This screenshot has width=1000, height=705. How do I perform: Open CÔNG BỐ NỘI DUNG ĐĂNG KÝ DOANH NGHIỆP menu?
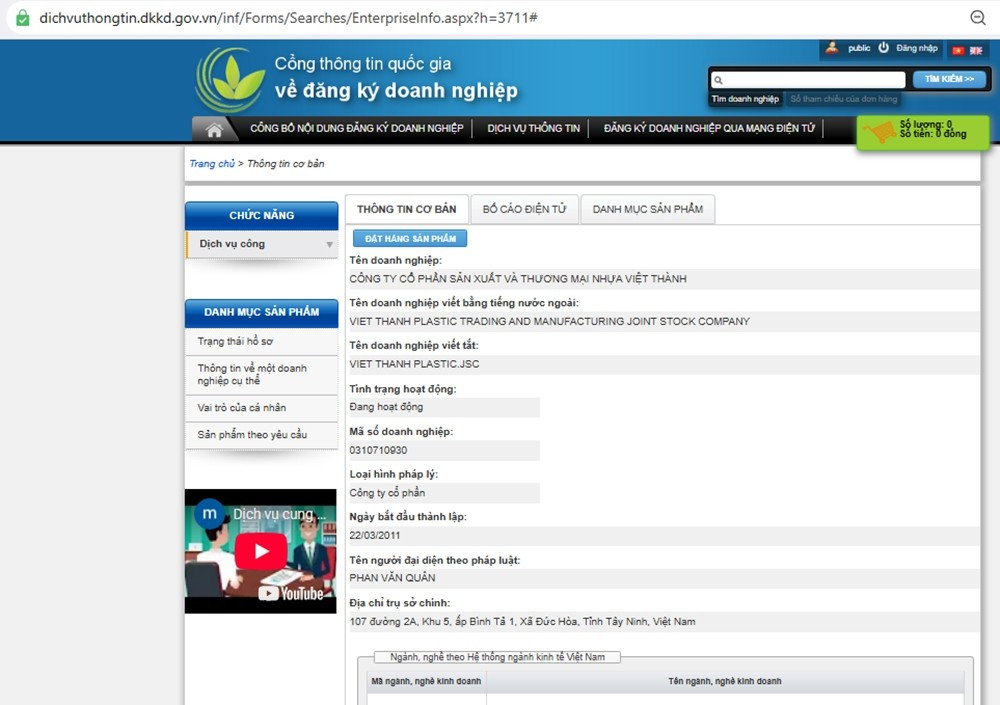356,129
